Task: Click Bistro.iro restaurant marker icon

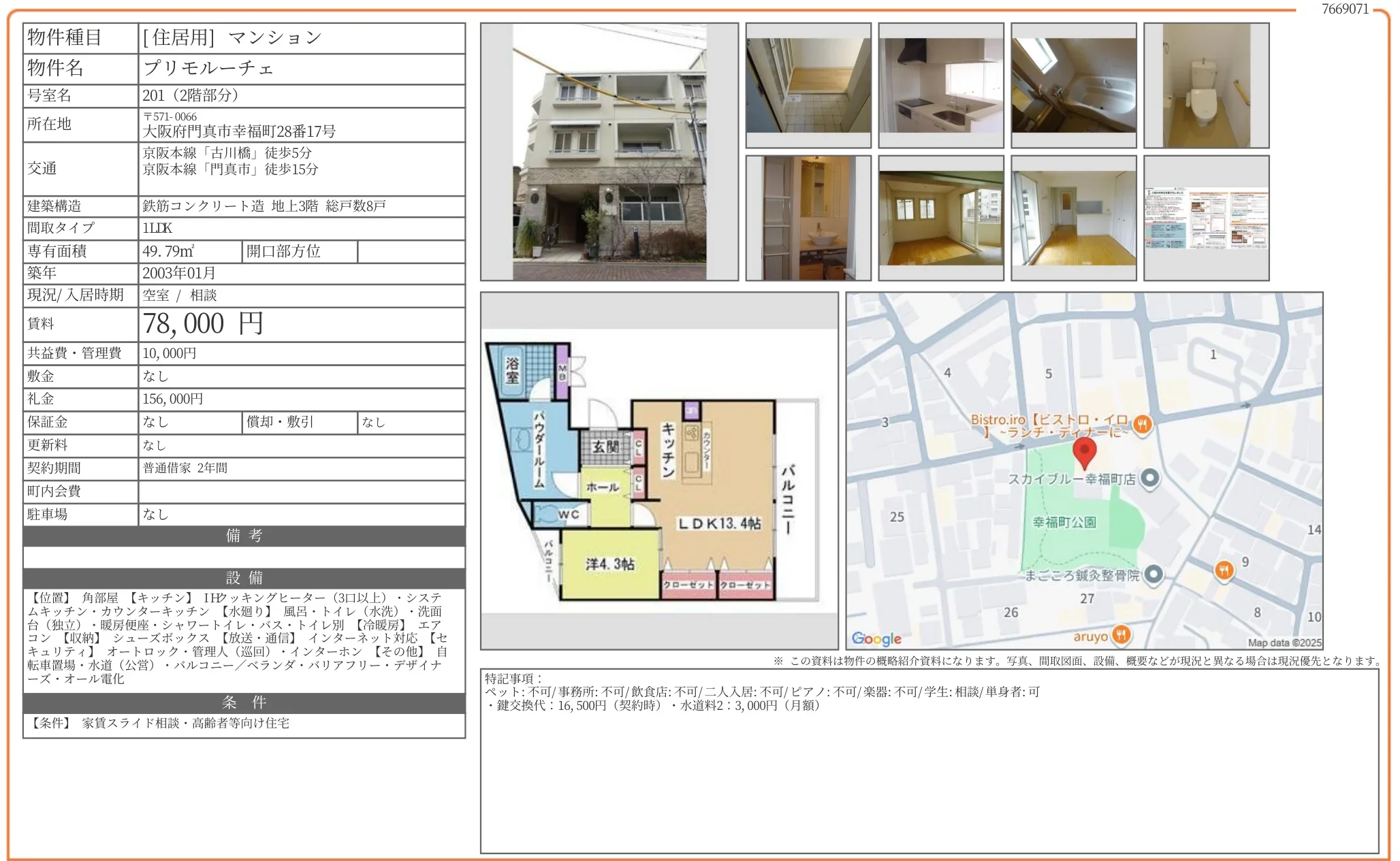Action: click(x=1142, y=425)
